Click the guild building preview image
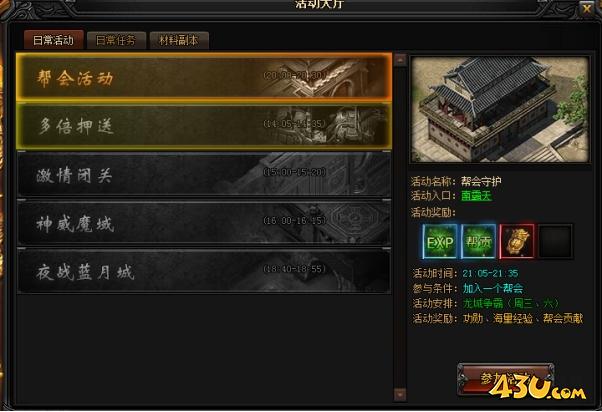This screenshot has width=602, height=412. [500, 109]
